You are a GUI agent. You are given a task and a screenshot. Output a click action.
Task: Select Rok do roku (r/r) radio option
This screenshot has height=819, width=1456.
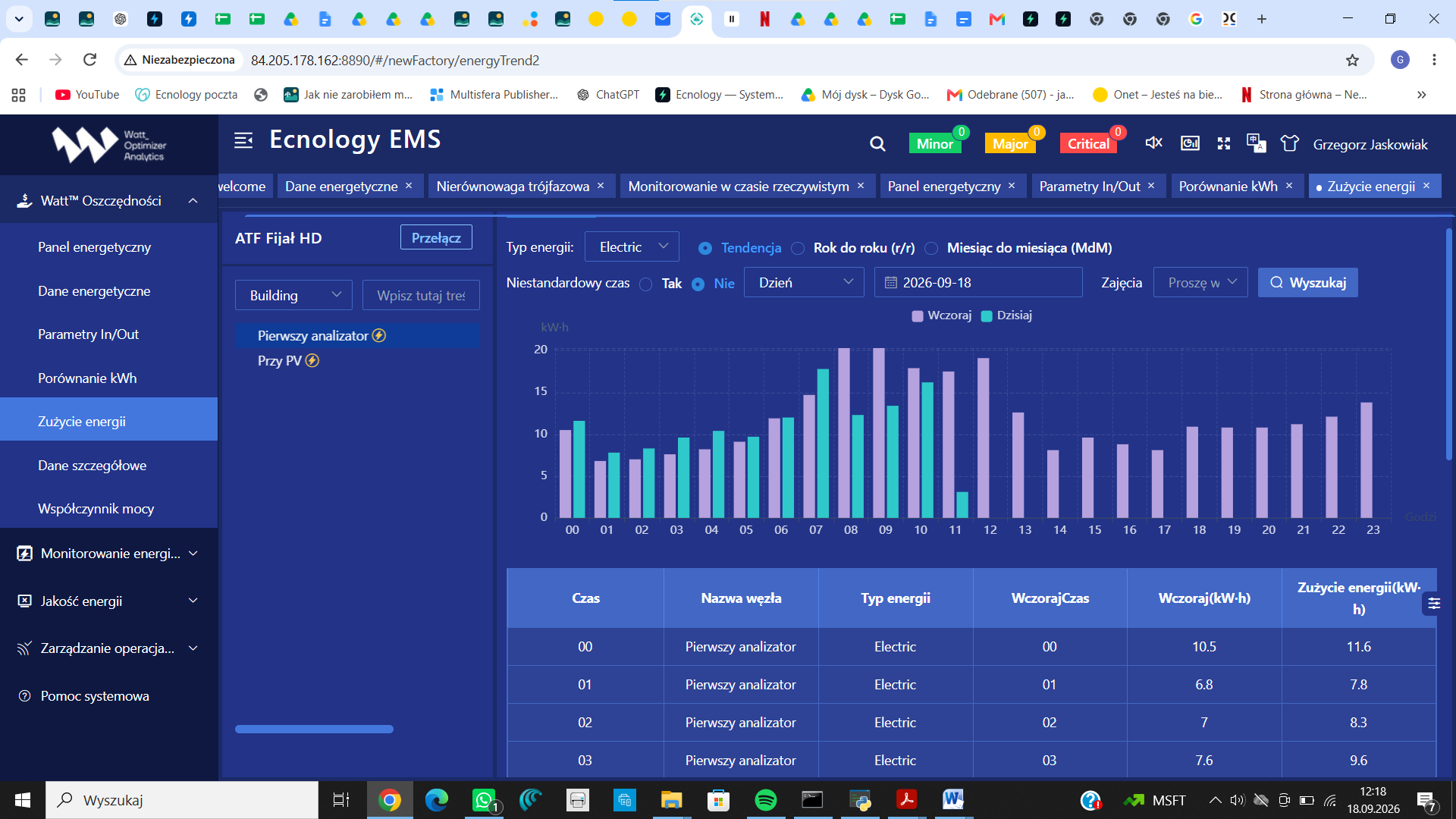pyautogui.click(x=798, y=248)
